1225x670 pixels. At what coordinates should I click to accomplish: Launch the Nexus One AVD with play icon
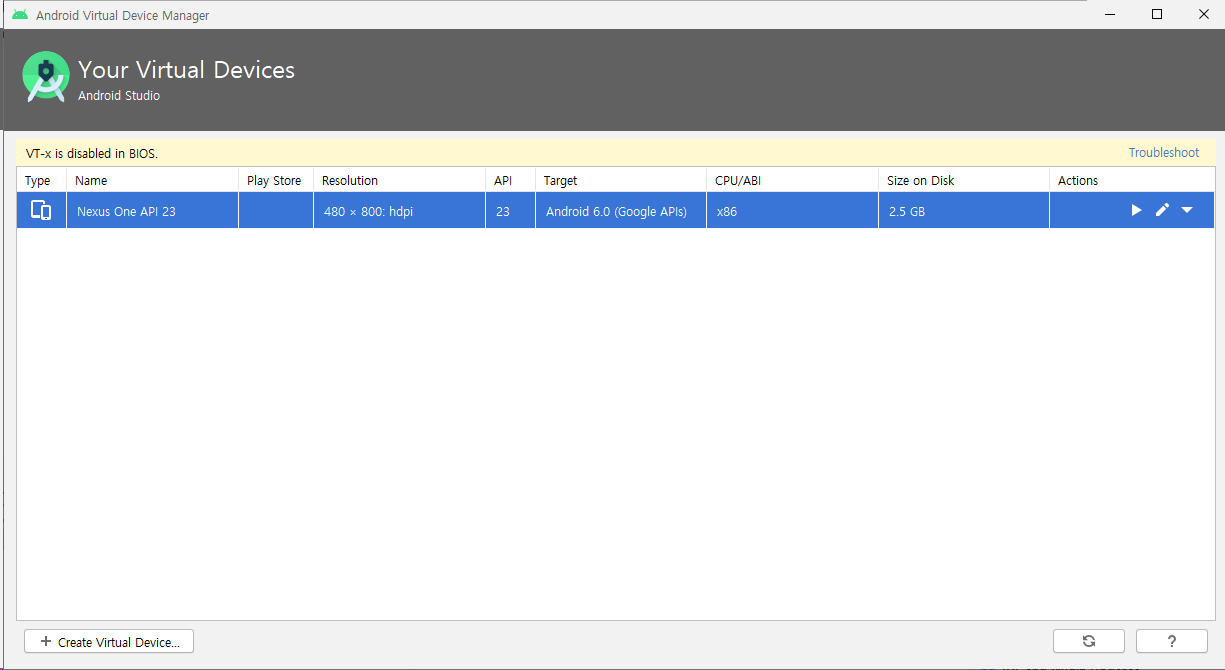click(1136, 210)
